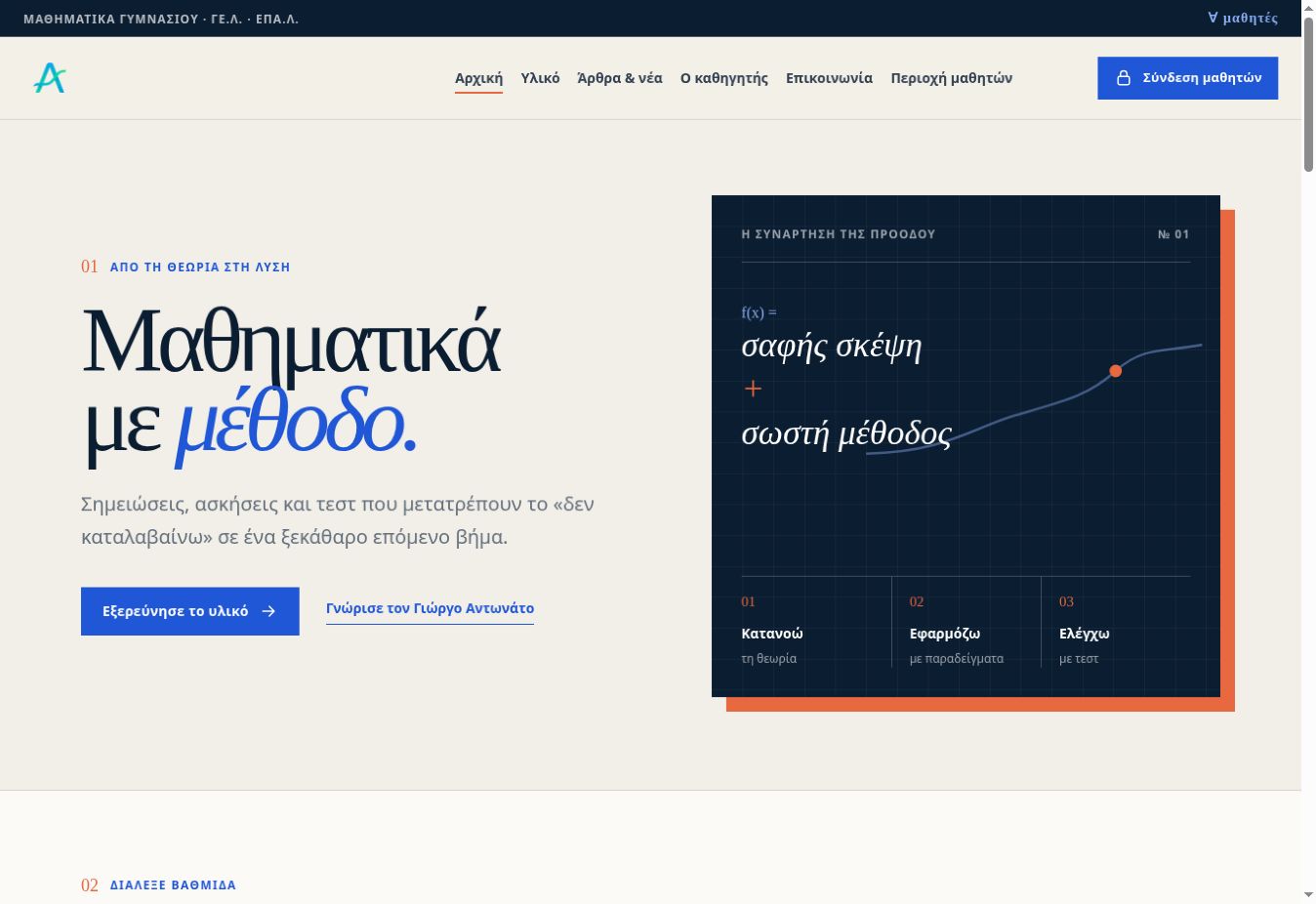Open the Αρχική menu item
This screenshot has height=904, width=1316.
click(x=478, y=78)
